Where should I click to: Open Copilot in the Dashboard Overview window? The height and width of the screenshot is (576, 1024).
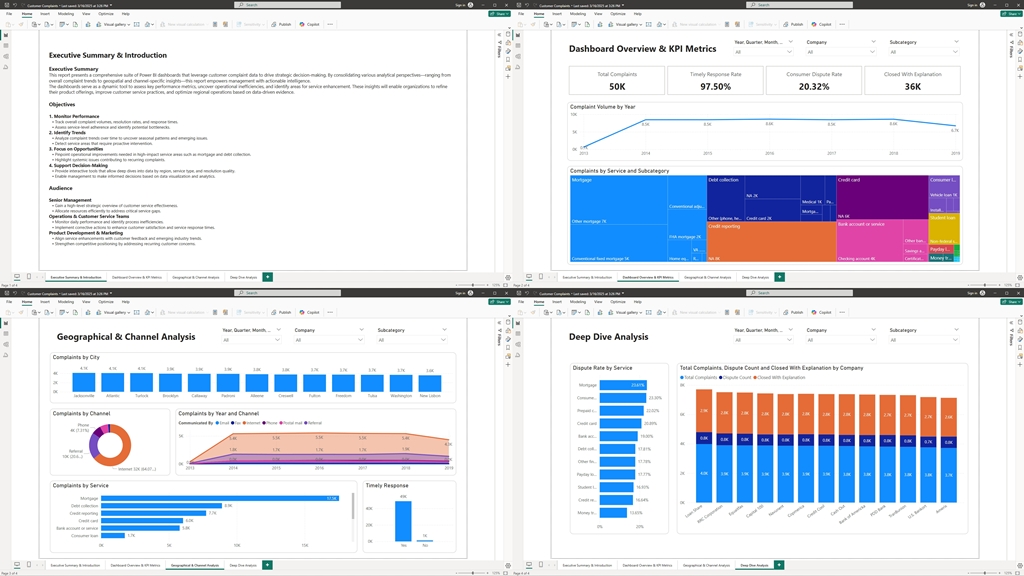pyautogui.click(x=824, y=23)
